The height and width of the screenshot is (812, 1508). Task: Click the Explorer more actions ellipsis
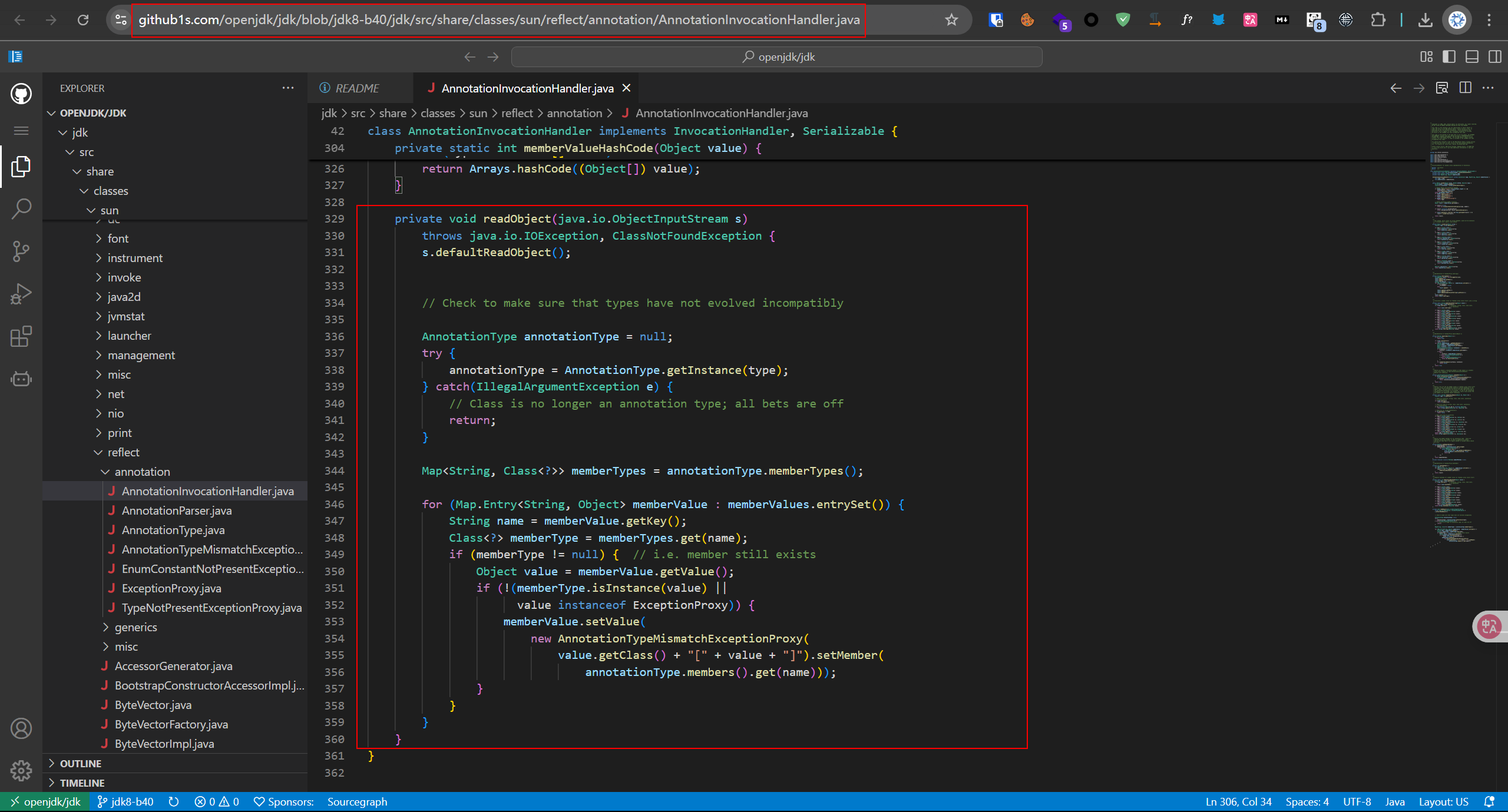coord(288,88)
